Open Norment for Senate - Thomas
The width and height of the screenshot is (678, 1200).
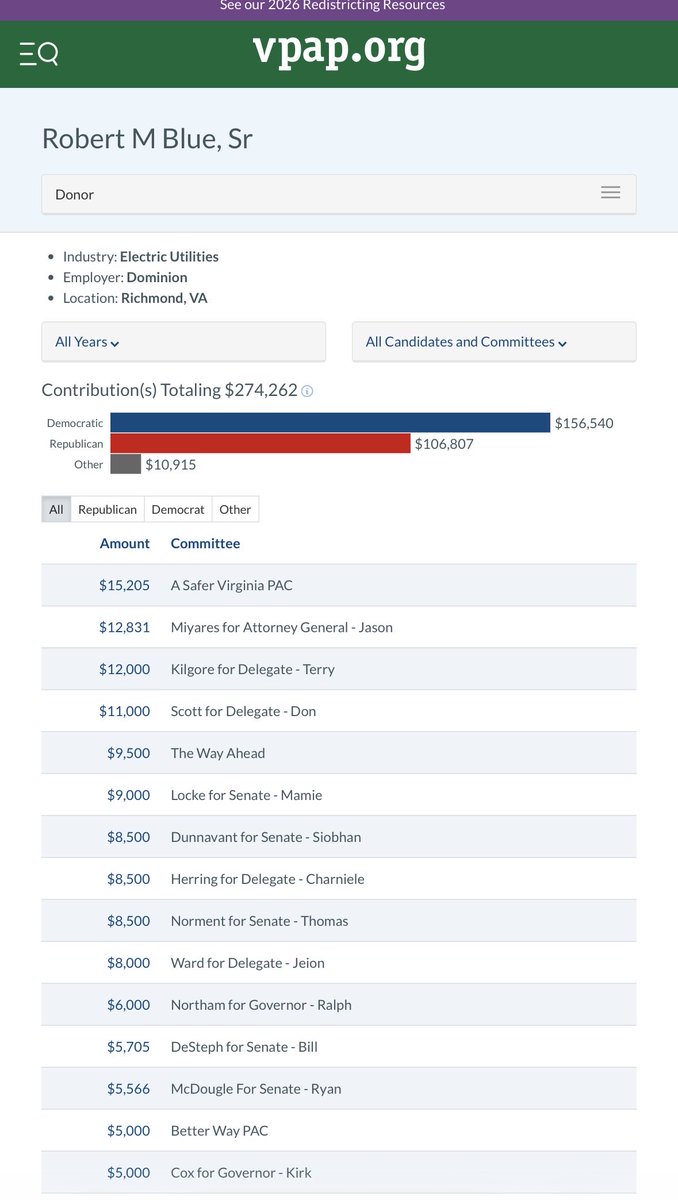[260, 921]
